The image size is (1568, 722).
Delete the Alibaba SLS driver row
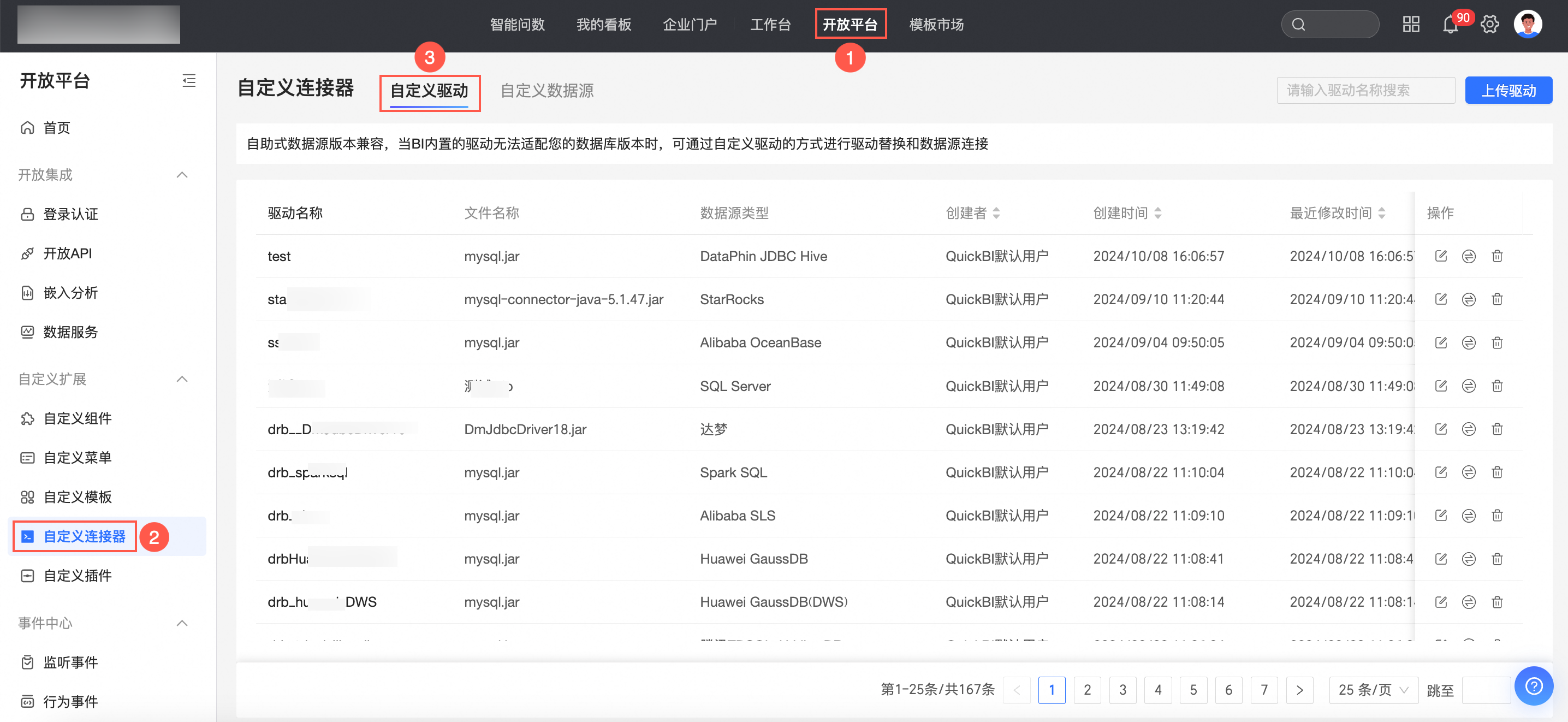[x=1498, y=515]
